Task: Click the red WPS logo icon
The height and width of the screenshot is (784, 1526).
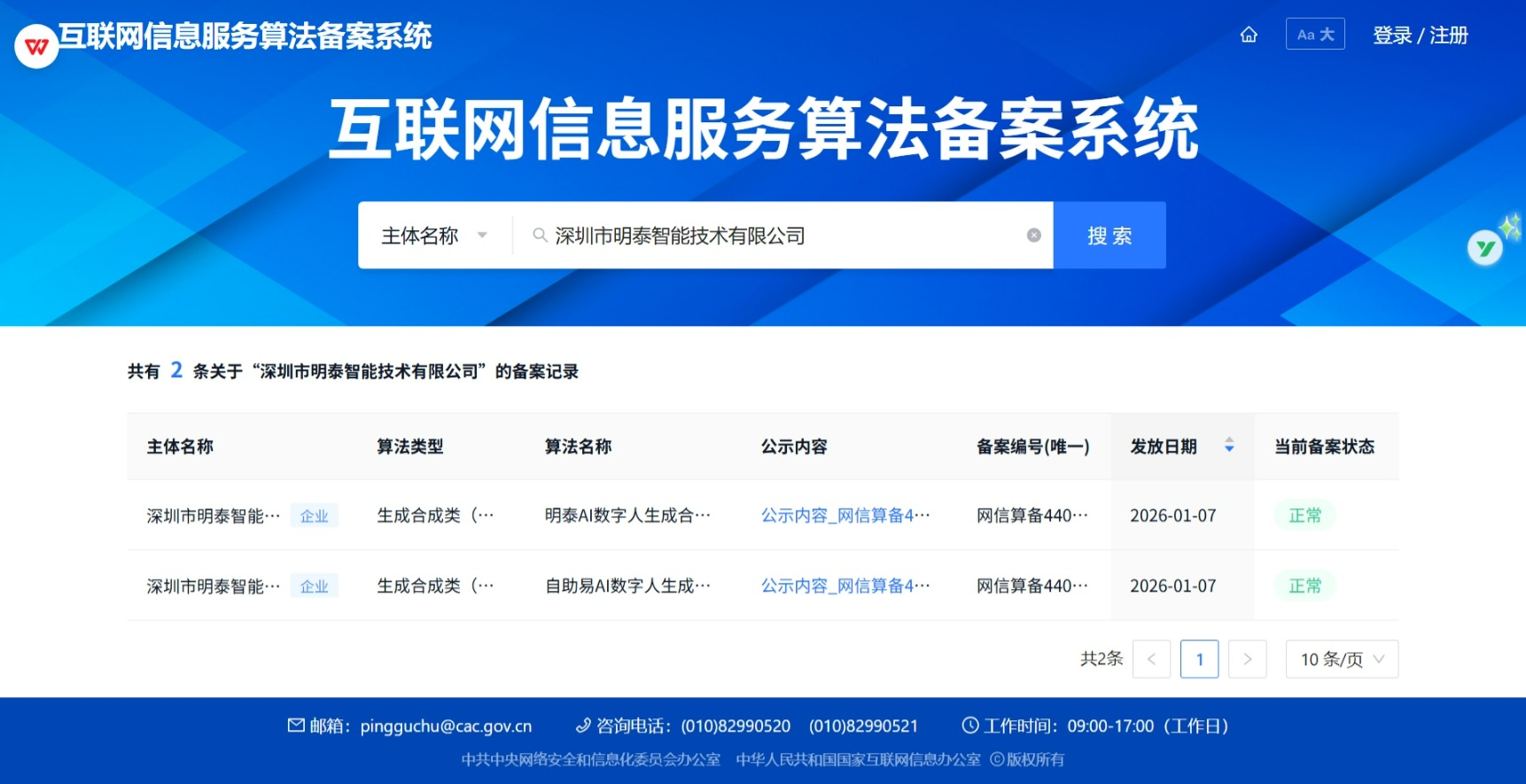Action: (36, 47)
